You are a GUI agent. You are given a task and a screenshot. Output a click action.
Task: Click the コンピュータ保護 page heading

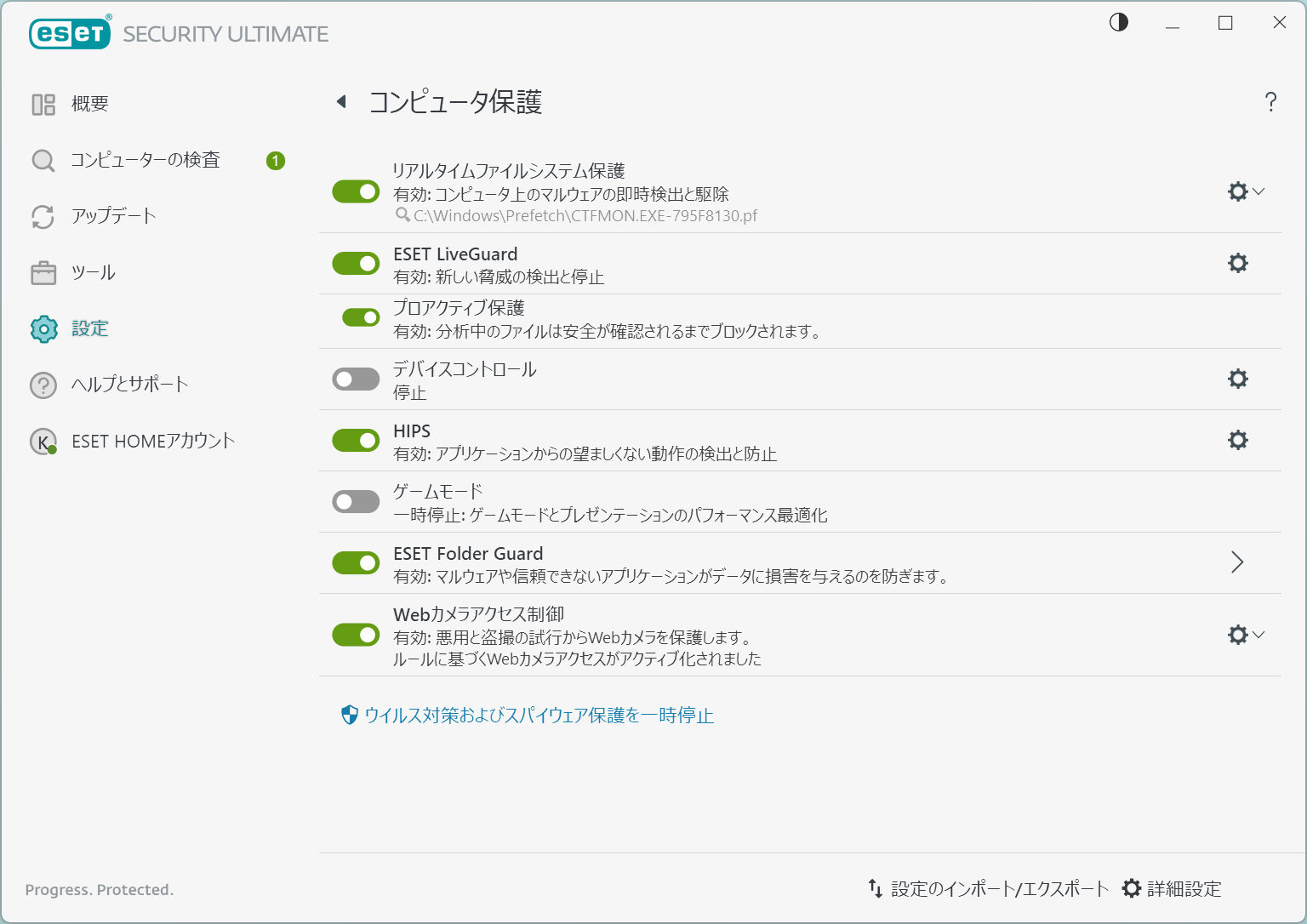pyautogui.click(x=455, y=102)
